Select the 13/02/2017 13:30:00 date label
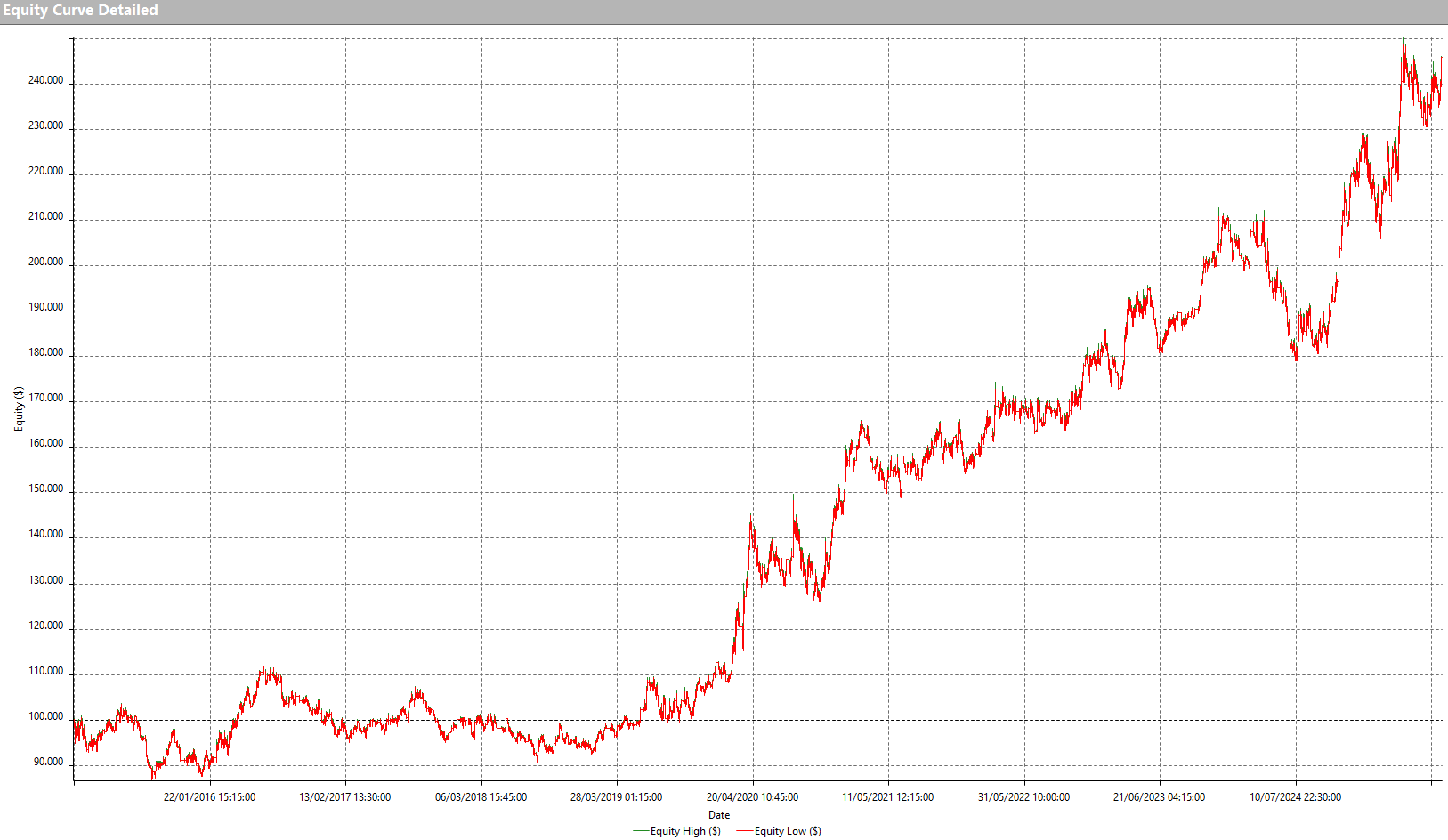 coord(344,797)
